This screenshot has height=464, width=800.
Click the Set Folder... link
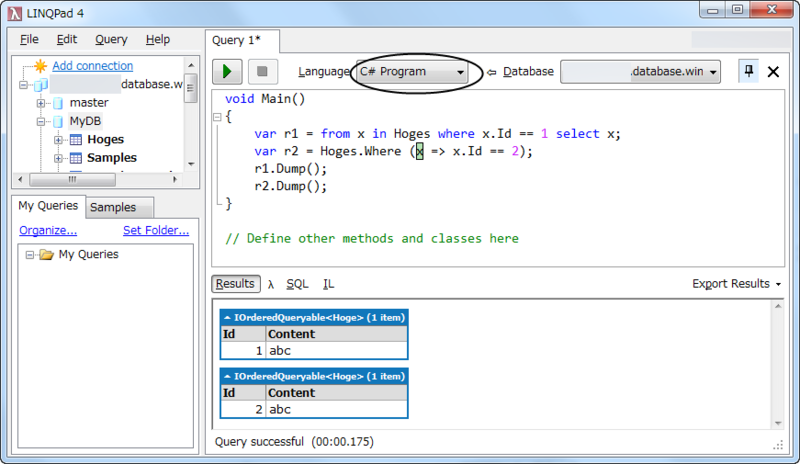[156, 230]
